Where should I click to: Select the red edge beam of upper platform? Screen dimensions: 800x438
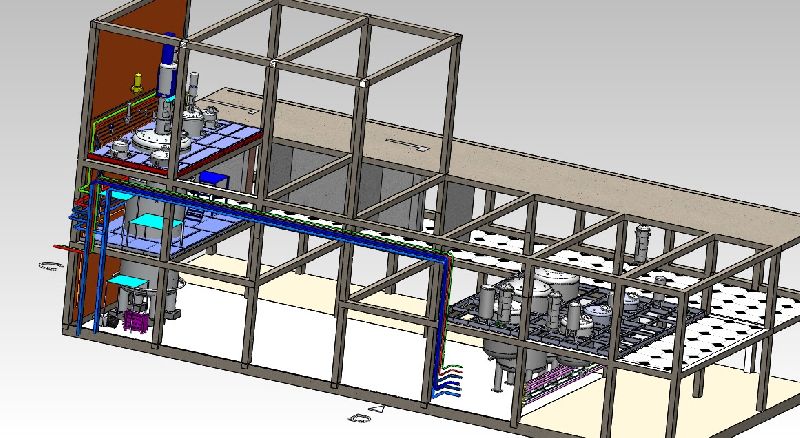(x=128, y=164)
